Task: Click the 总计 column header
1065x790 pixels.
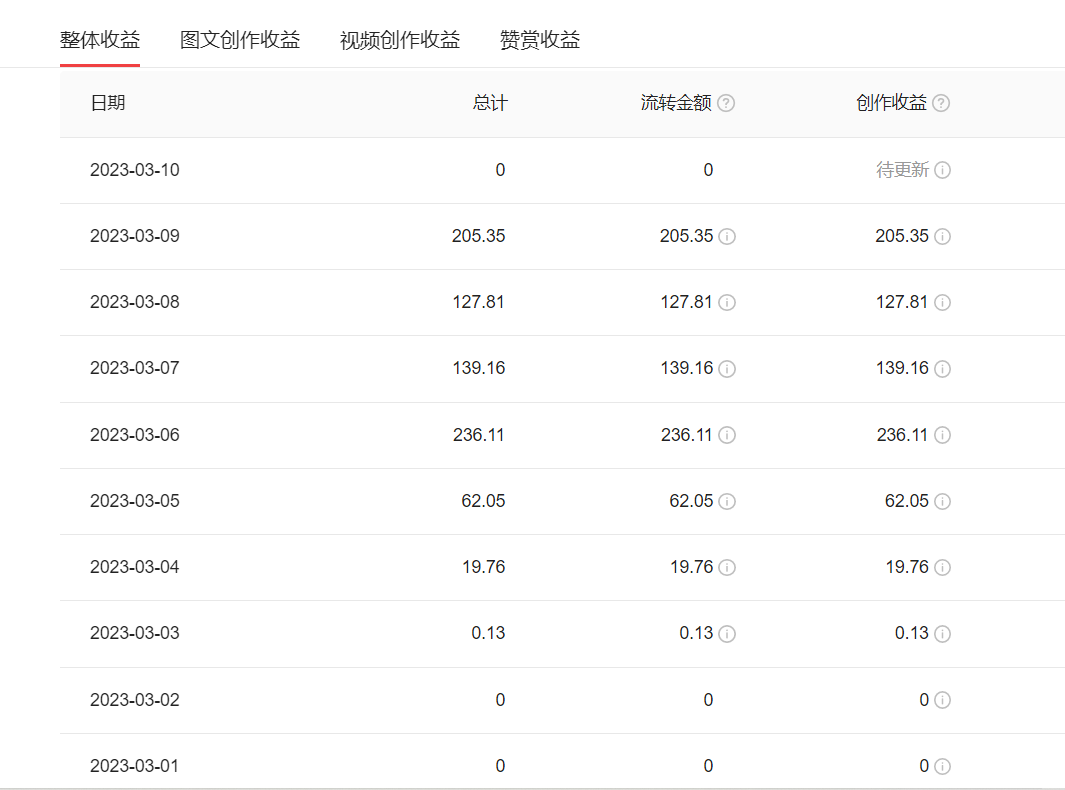Action: [490, 103]
